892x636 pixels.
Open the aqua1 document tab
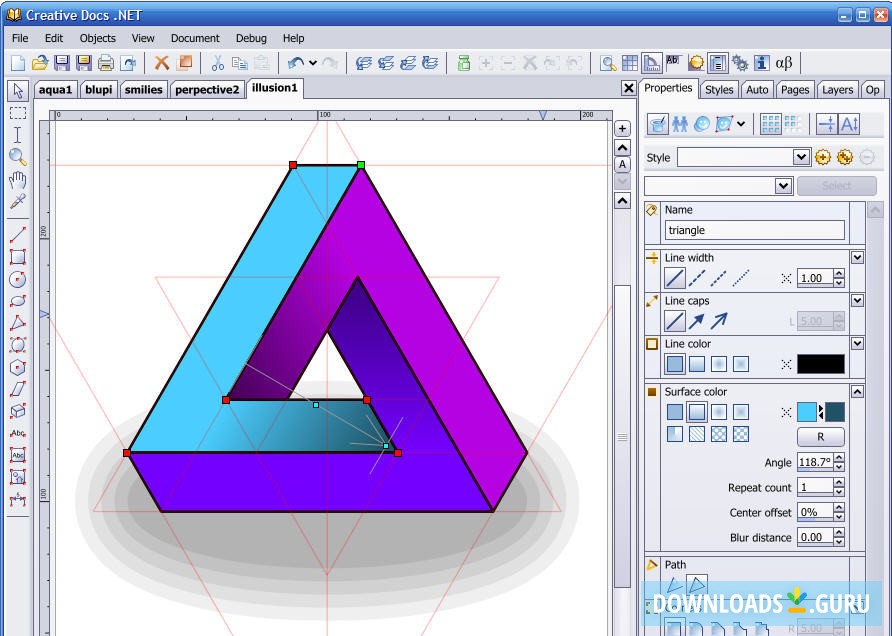pos(55,89)
